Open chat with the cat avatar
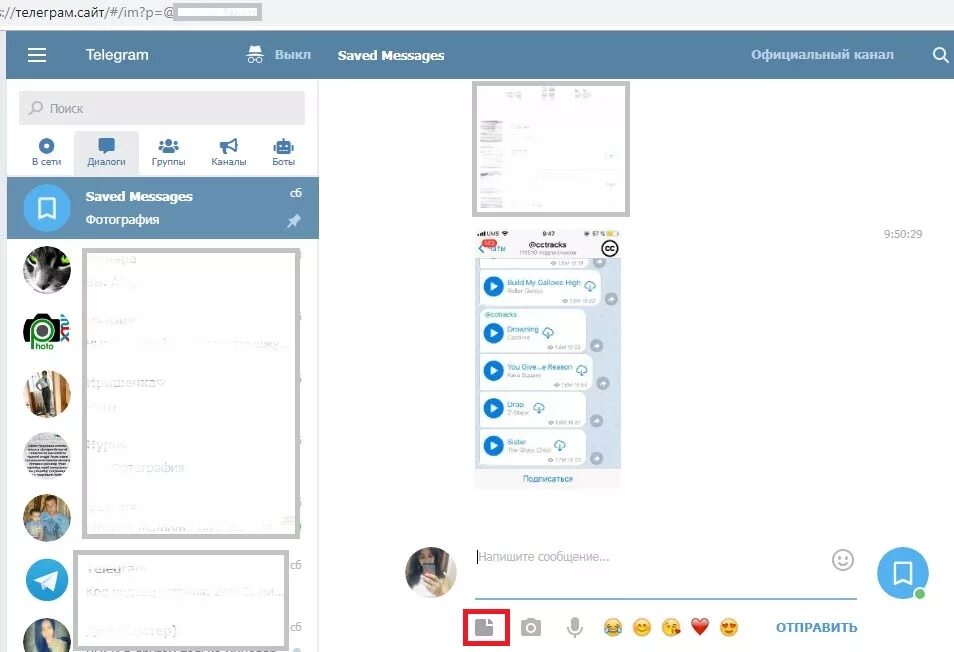 pos(47,270)
